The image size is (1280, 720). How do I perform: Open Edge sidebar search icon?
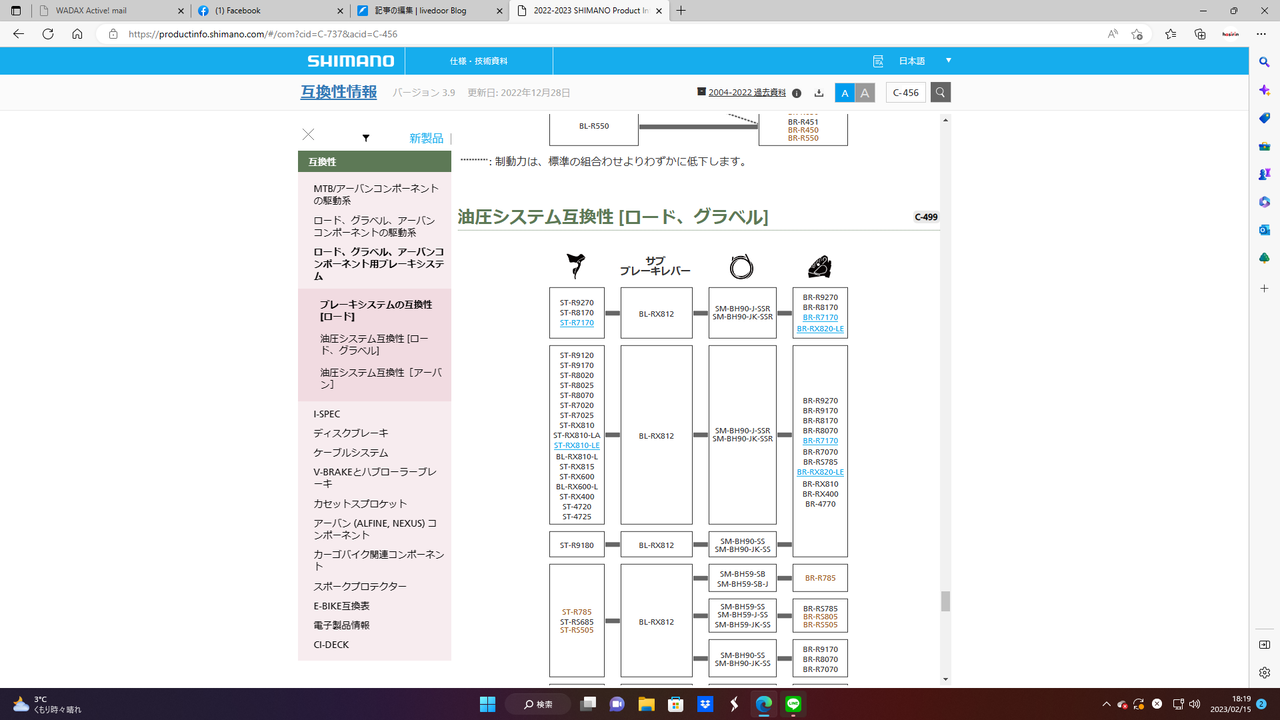click(x=1264, y=62)
